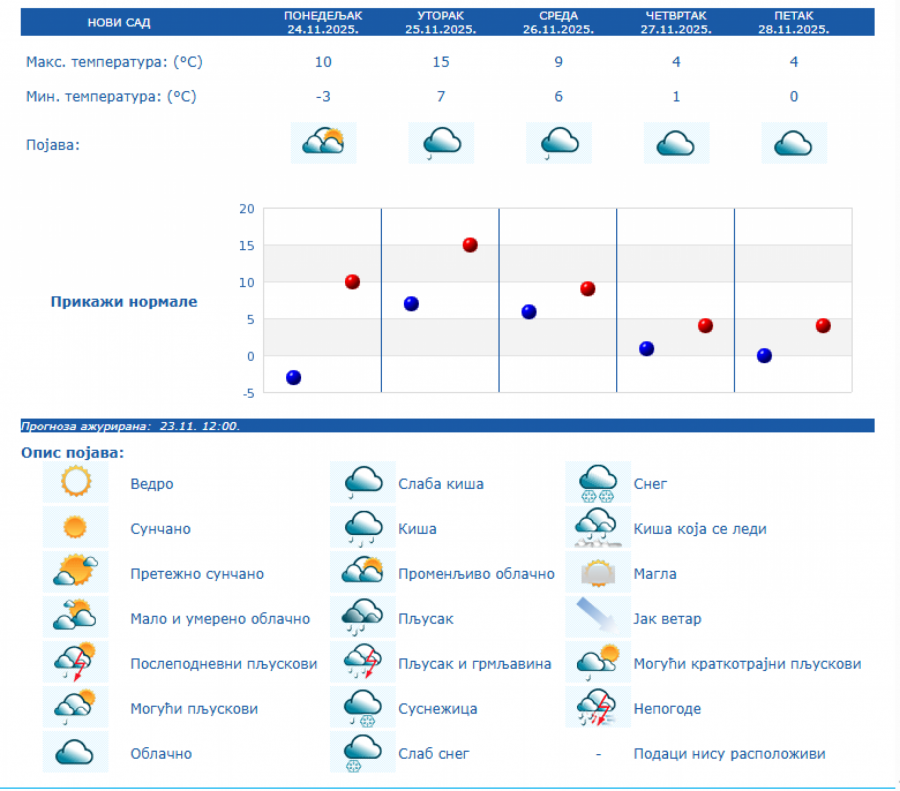Click Monday's partly cloudy forecast icon
Image resolution: width=900 pixels, height=791 pixels.
pyautogui.click(x=323, y=143)
